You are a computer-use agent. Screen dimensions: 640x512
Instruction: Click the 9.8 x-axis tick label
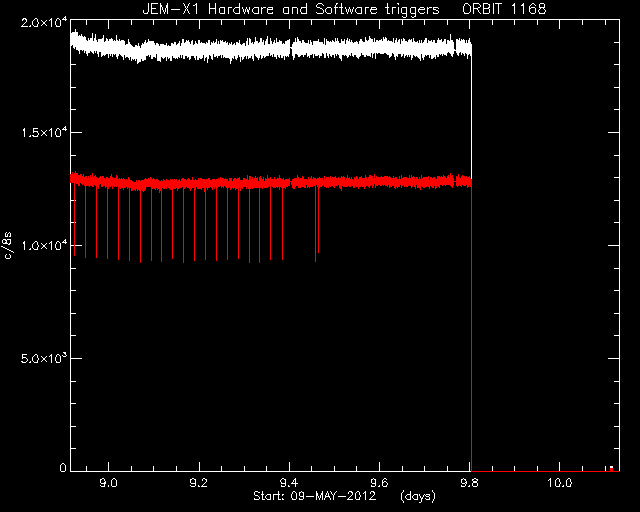[470, 483]
